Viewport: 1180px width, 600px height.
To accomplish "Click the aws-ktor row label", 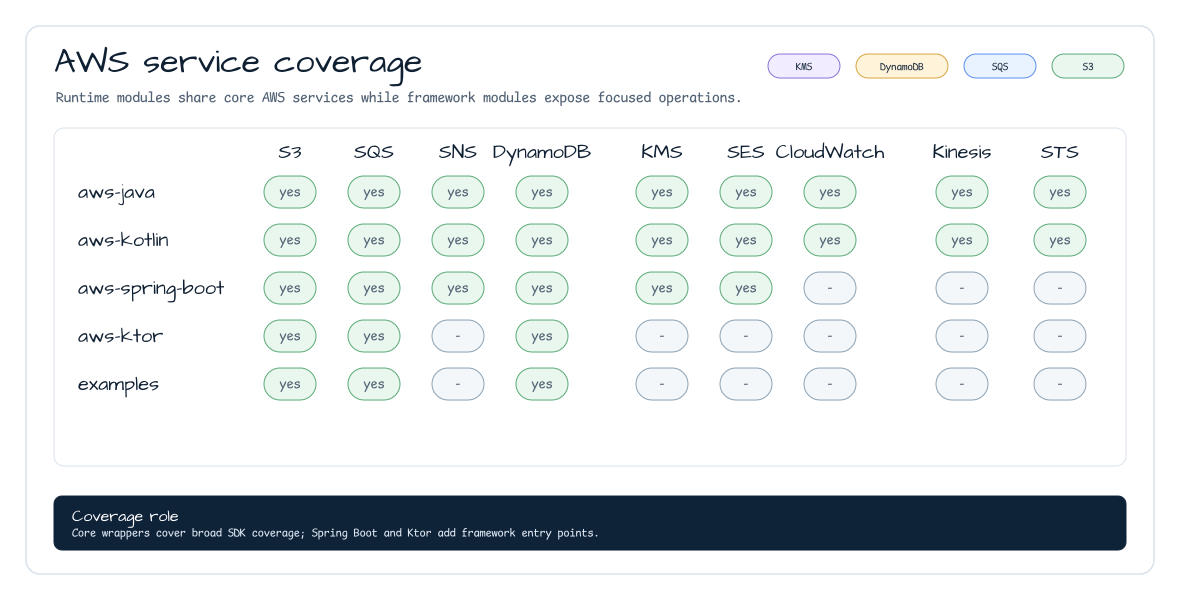I will tap(120, 337).
